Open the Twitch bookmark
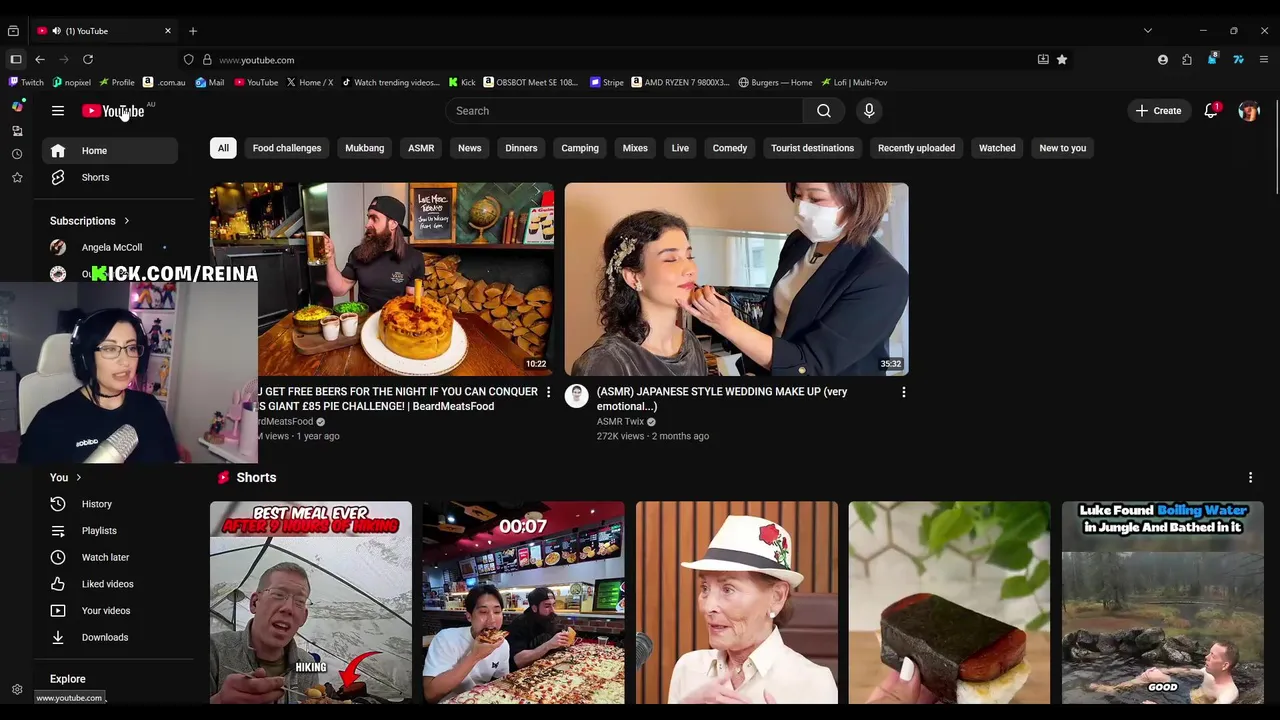This screenshot has width=1280, height=720. tap(27, 83)
